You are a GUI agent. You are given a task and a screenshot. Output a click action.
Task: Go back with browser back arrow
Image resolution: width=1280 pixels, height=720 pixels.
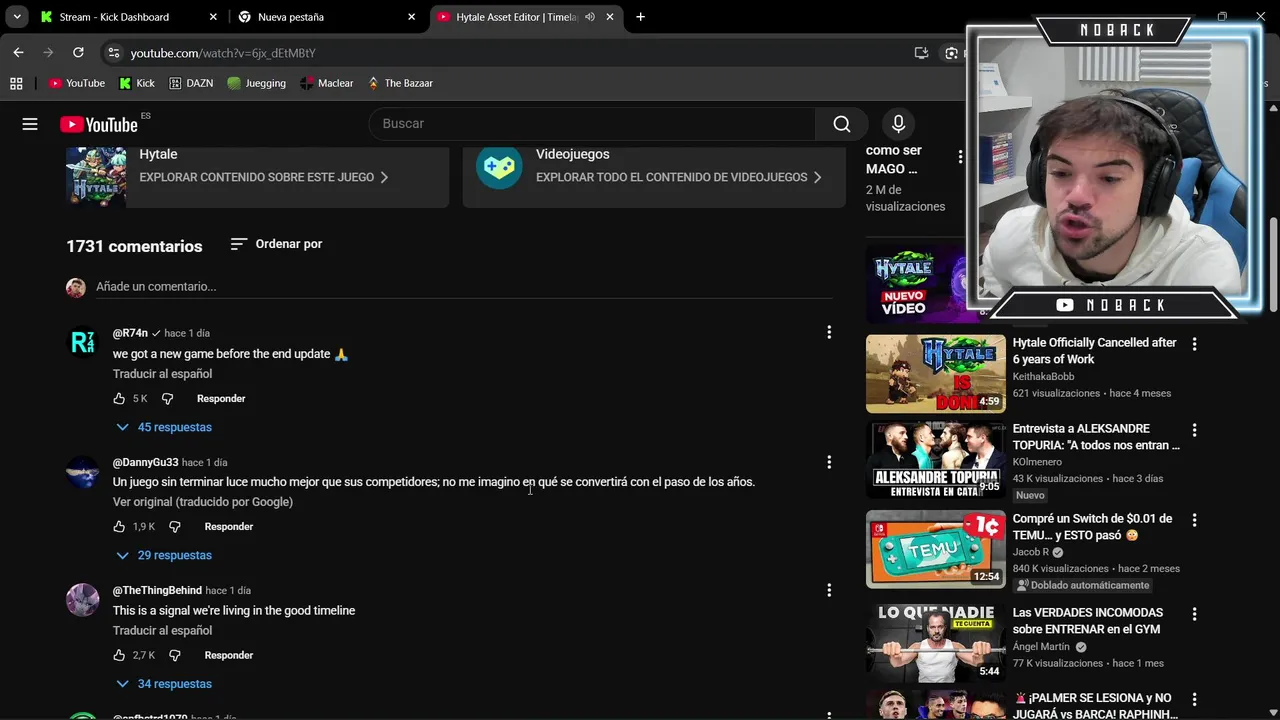[x=18, y=52]
